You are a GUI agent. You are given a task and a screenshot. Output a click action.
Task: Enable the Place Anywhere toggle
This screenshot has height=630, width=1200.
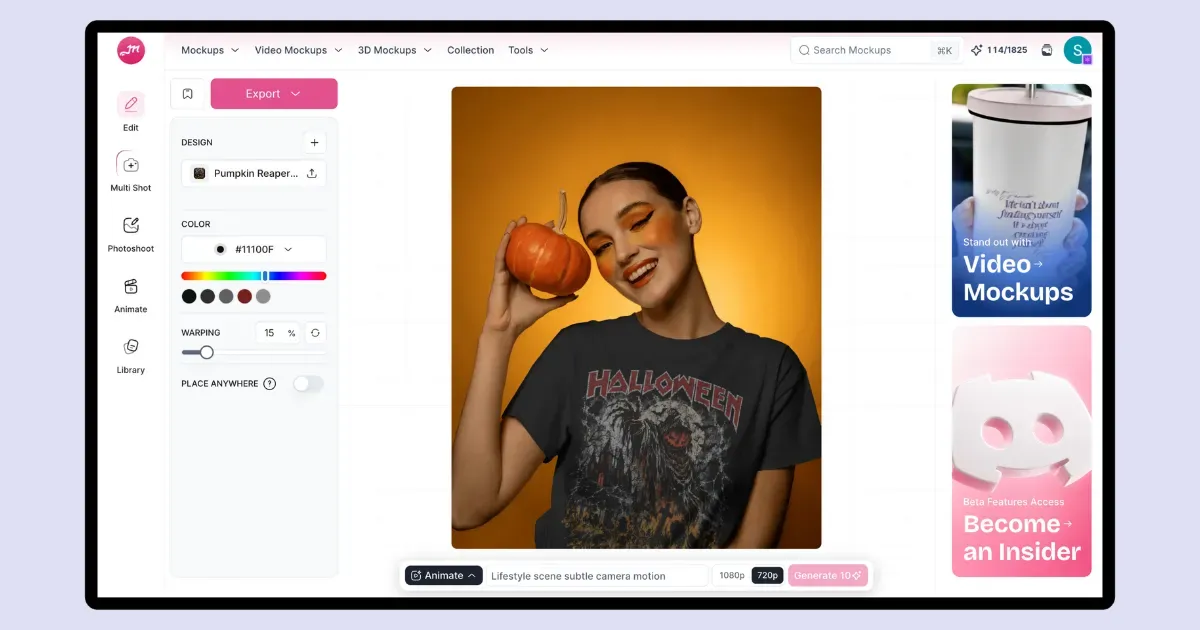(x=308, y=384)
